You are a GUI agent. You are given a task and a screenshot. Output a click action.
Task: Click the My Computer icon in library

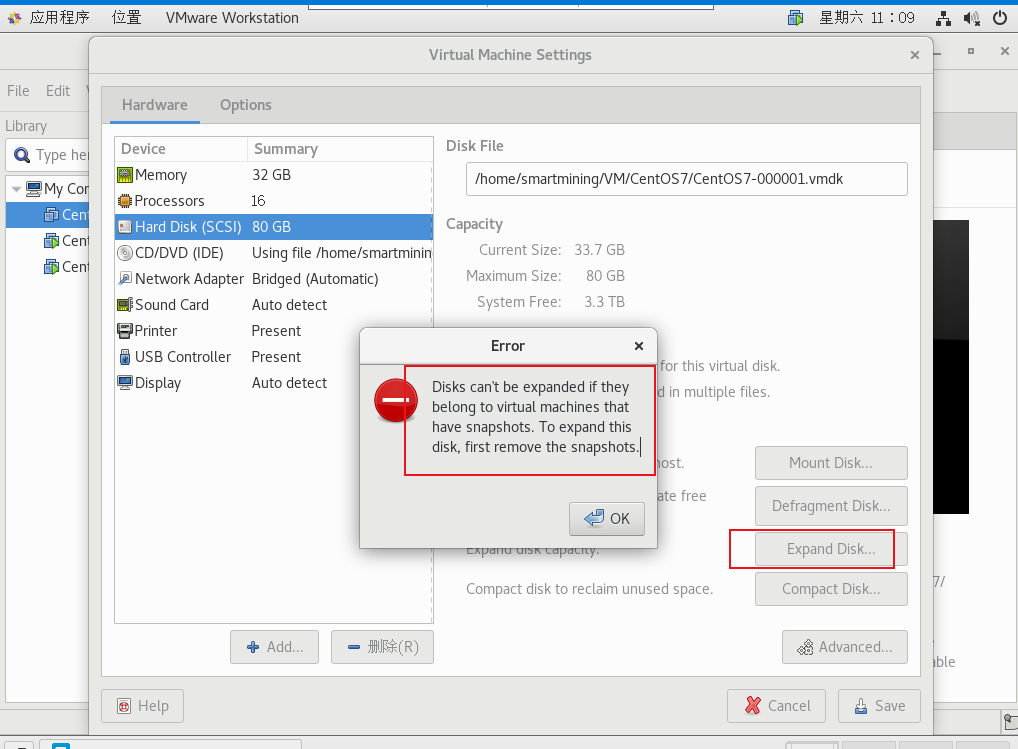click(x=34, y=189)
